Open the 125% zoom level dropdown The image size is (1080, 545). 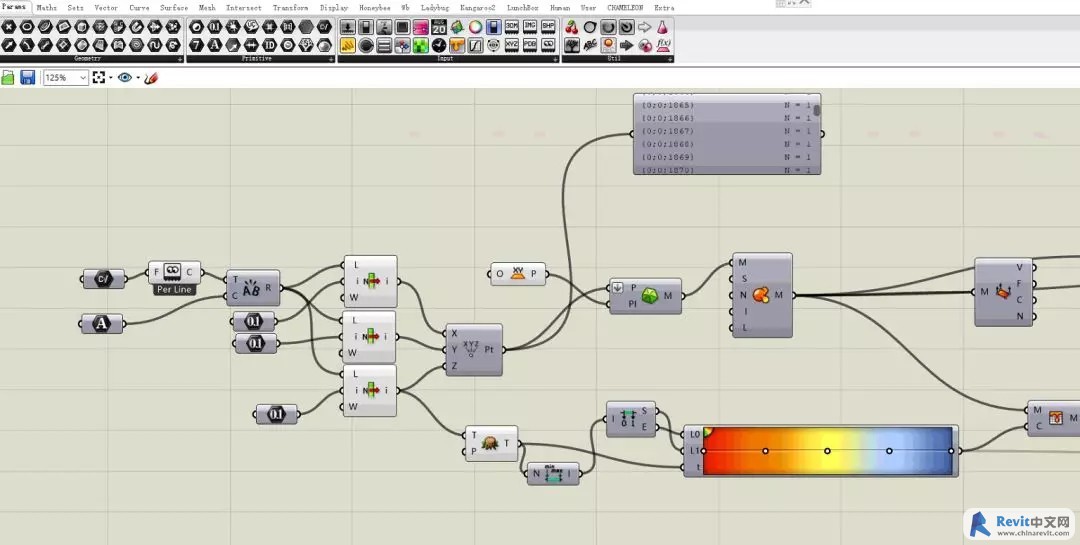82,78
